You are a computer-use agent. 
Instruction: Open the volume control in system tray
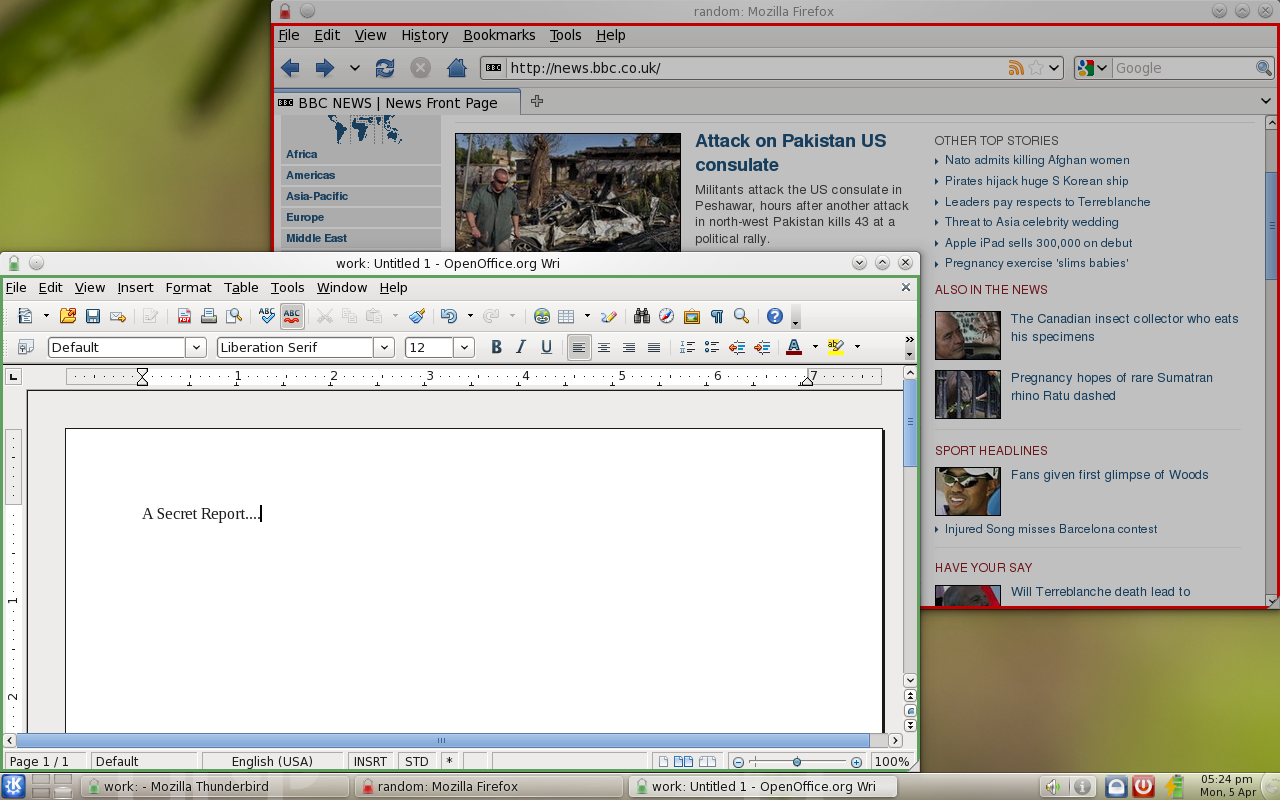tap(1054, 787)
